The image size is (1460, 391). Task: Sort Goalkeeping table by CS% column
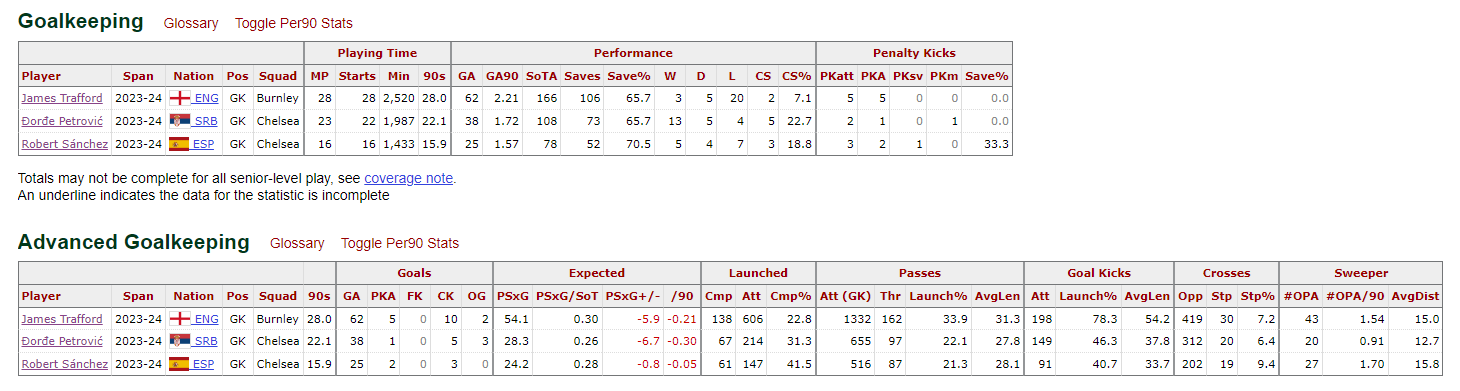(797, 76)
